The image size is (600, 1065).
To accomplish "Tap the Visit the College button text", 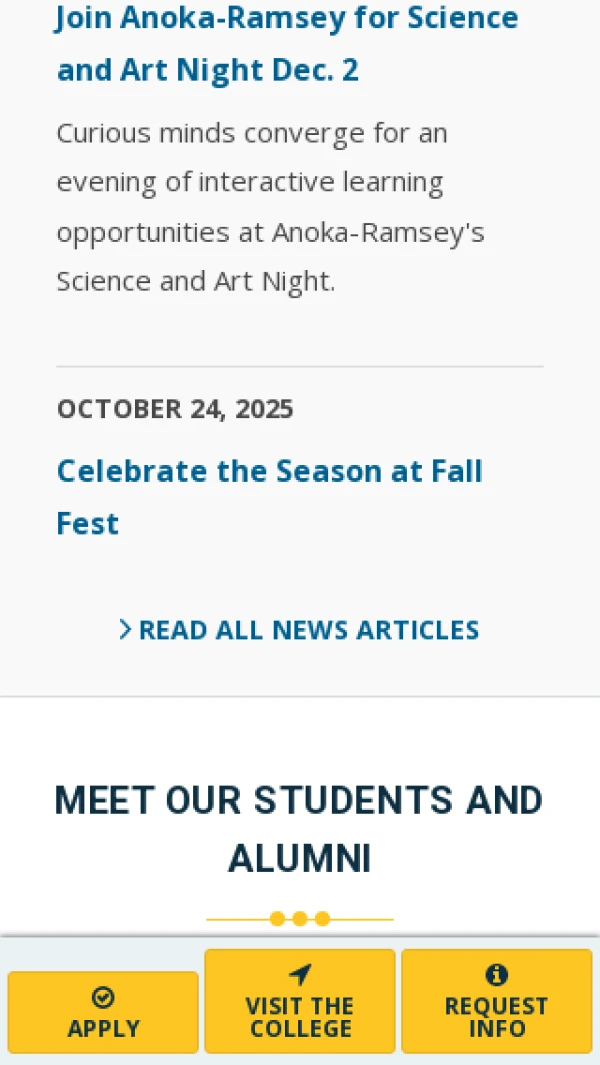I will (x=300, y=1017).
